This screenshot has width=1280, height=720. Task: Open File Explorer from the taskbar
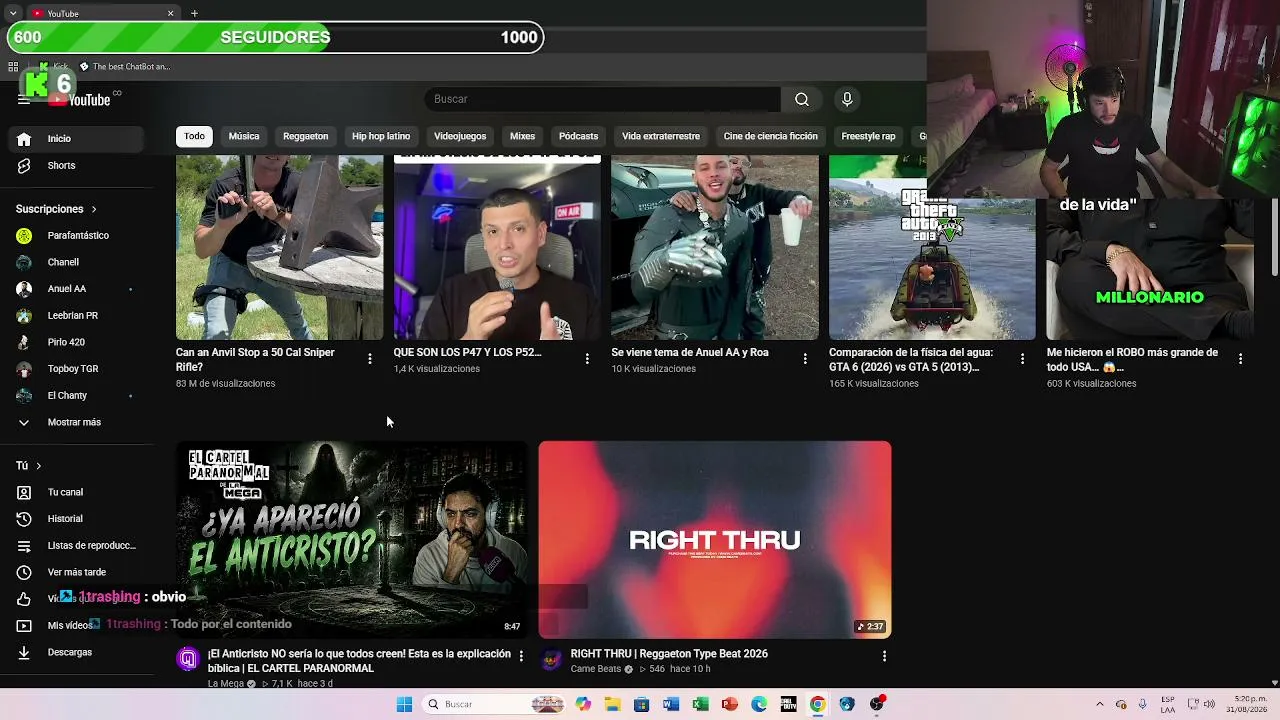click(612, 704)
